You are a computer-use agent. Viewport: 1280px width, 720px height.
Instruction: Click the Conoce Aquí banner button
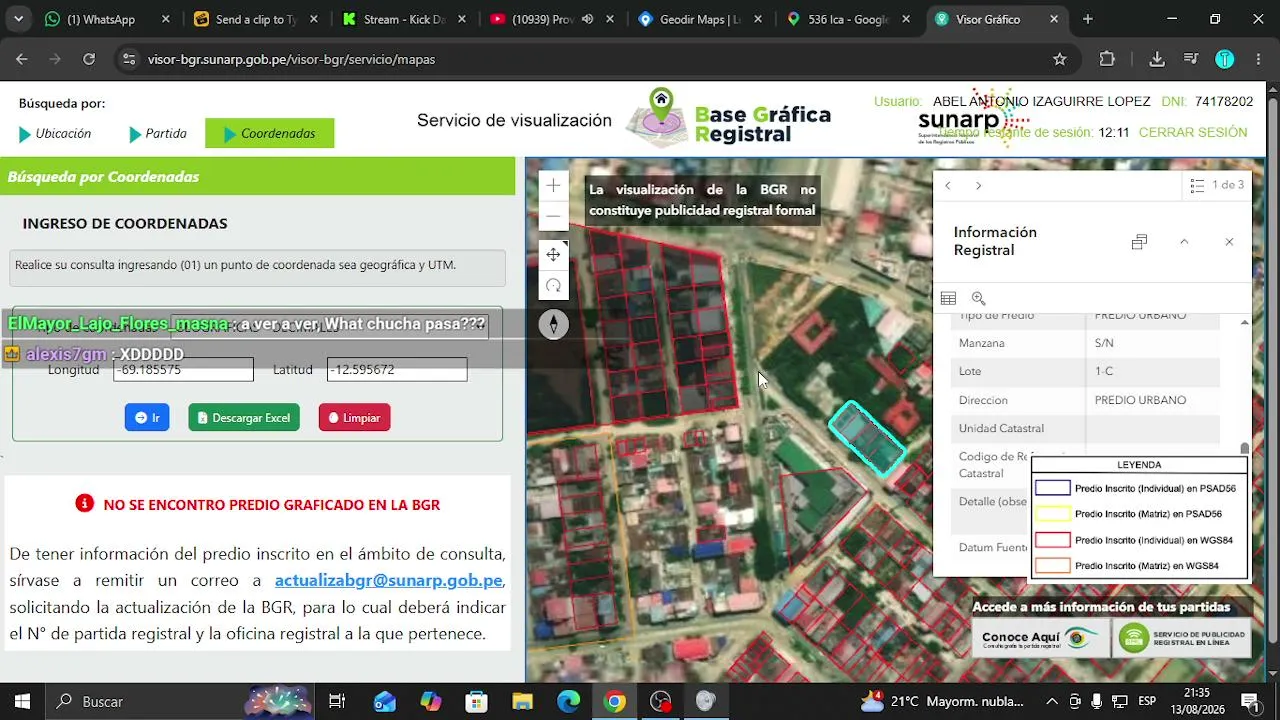1041,638
